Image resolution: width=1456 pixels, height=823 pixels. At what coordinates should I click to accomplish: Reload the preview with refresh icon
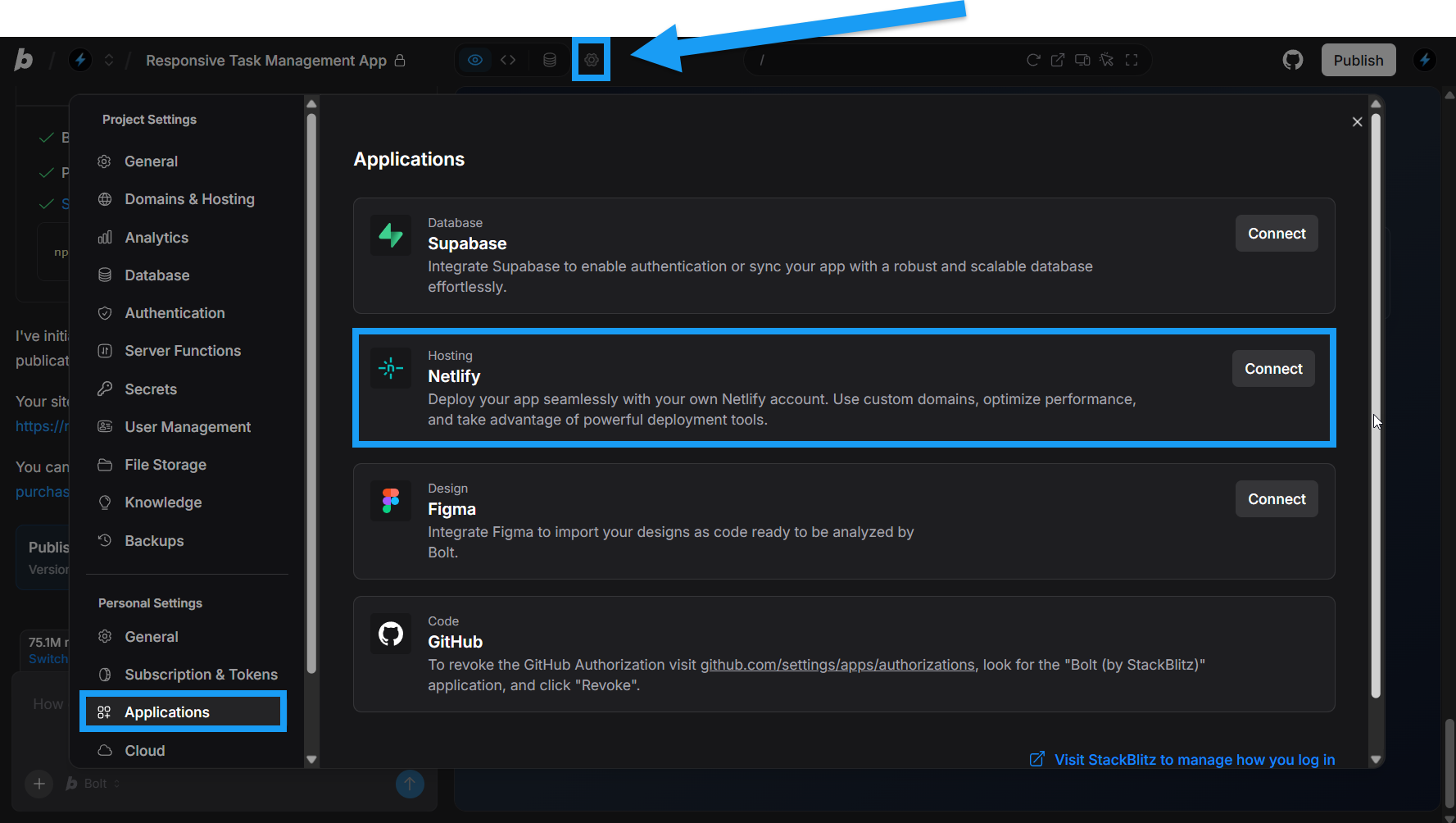(x=1033, y=60)
